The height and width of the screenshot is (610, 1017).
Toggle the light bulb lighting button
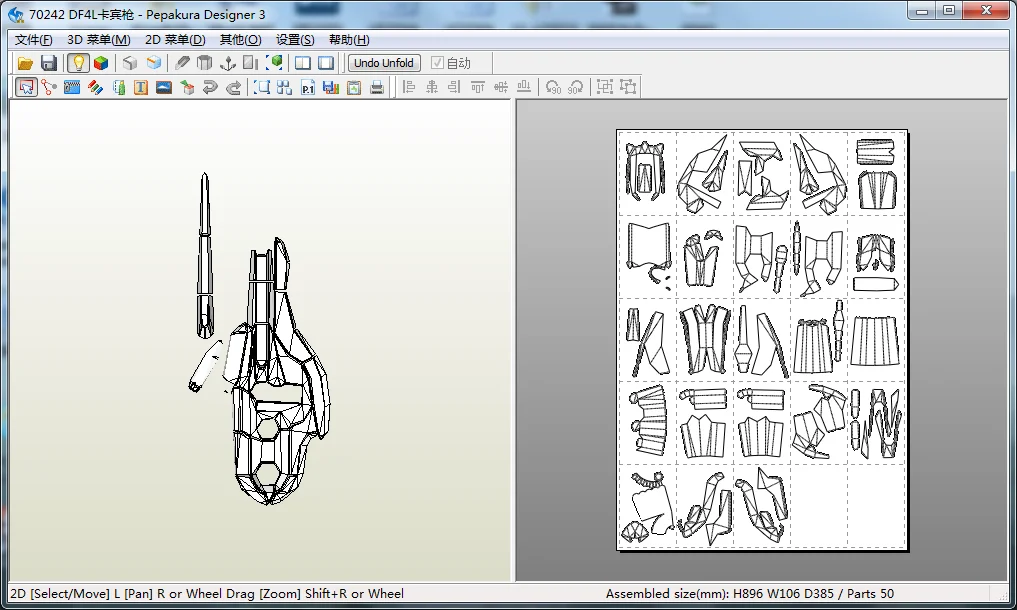pyautogui.click(x=78, y=63)
